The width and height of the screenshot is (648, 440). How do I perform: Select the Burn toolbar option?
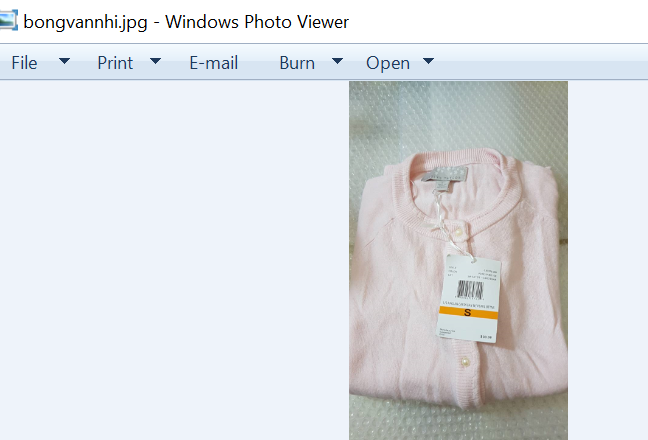297,63
